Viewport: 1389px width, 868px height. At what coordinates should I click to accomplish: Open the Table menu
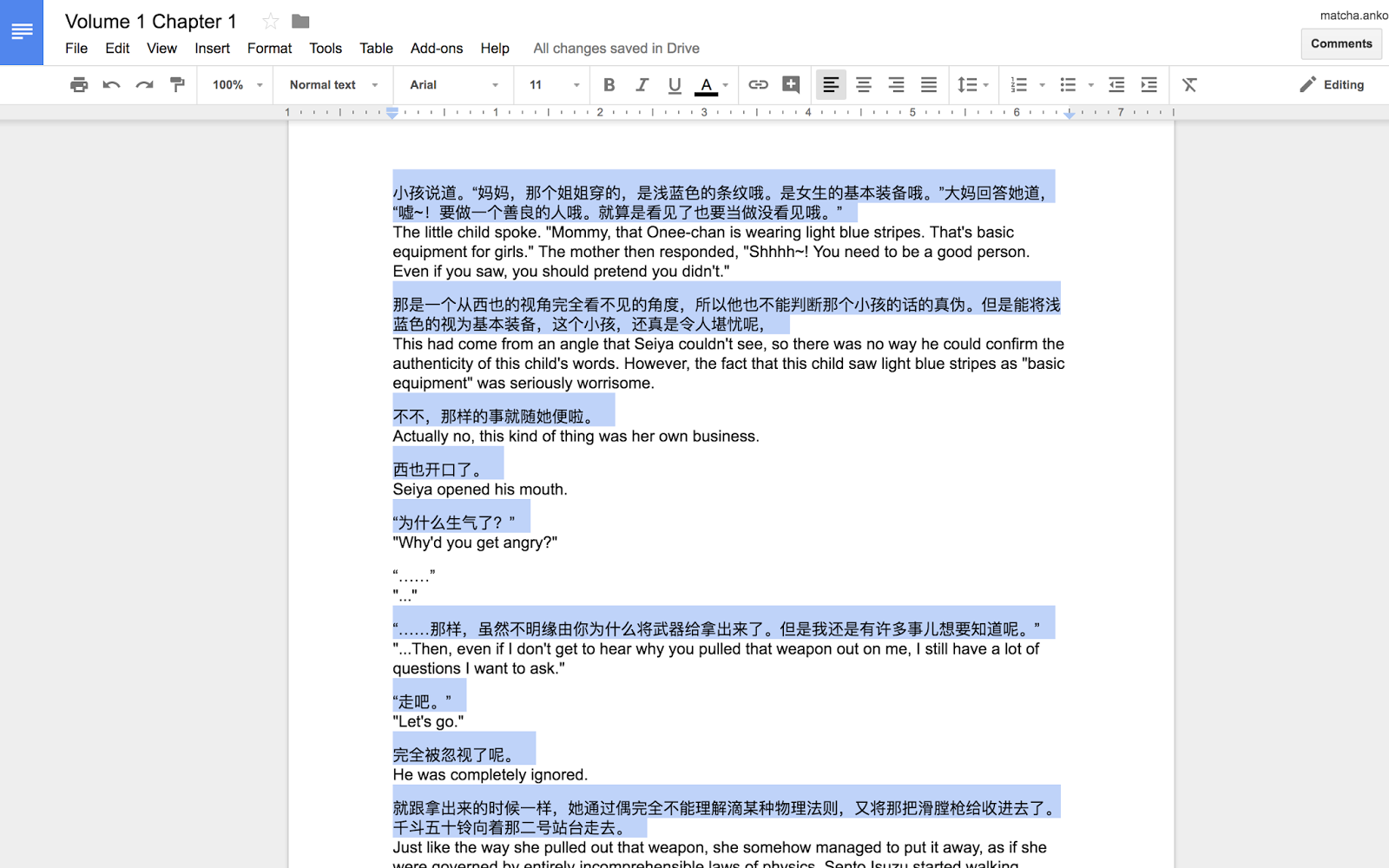(x=376, y=48)
